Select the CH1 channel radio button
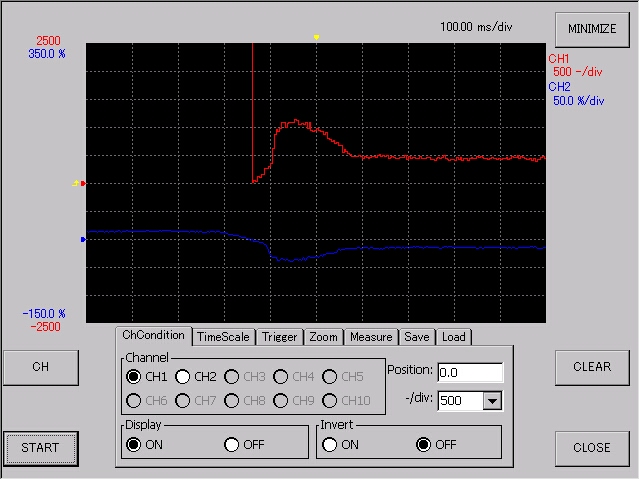 pos(133,377)
